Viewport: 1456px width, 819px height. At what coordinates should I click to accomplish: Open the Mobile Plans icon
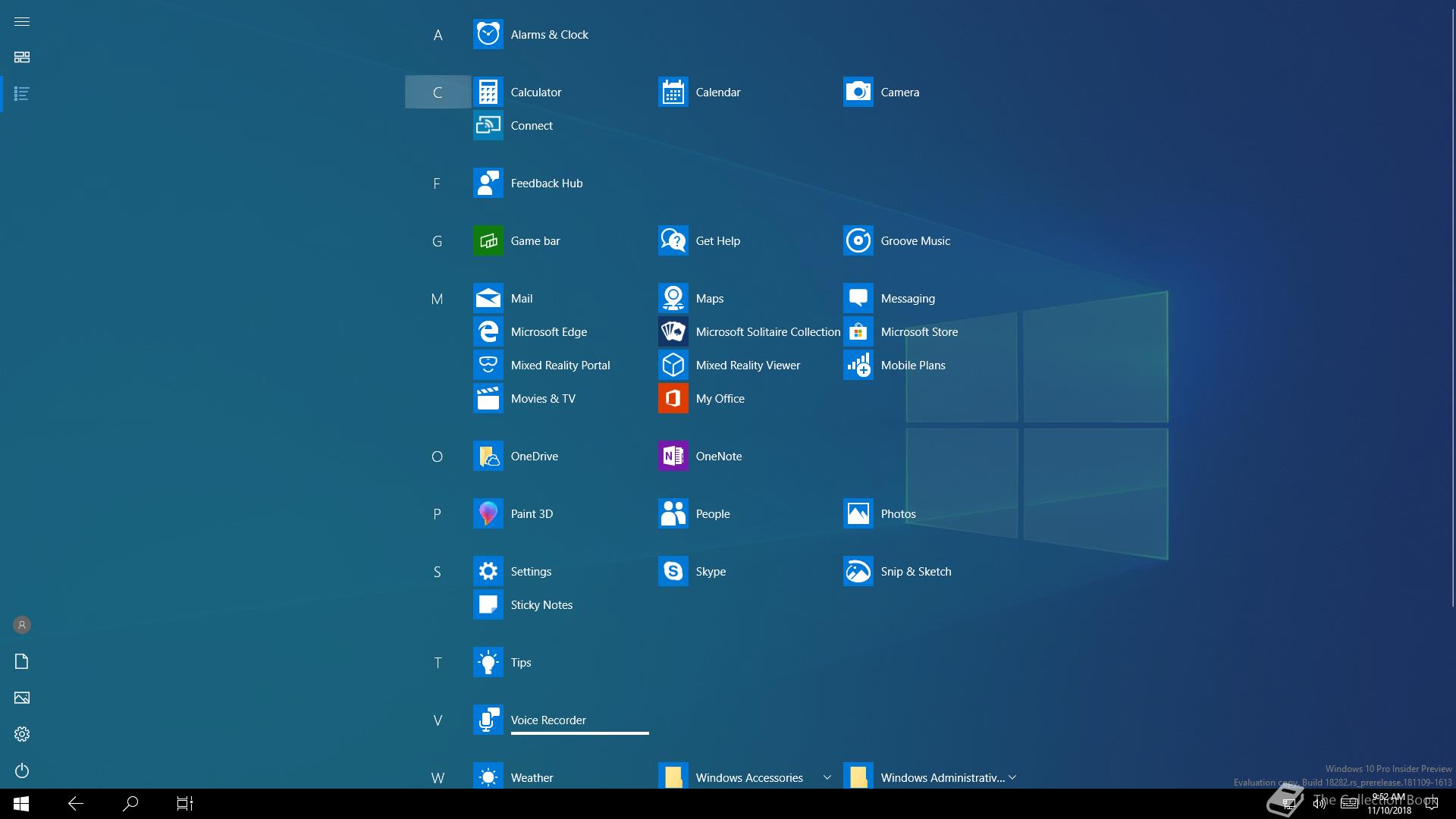pyautogui.click(x=858, y=366)
